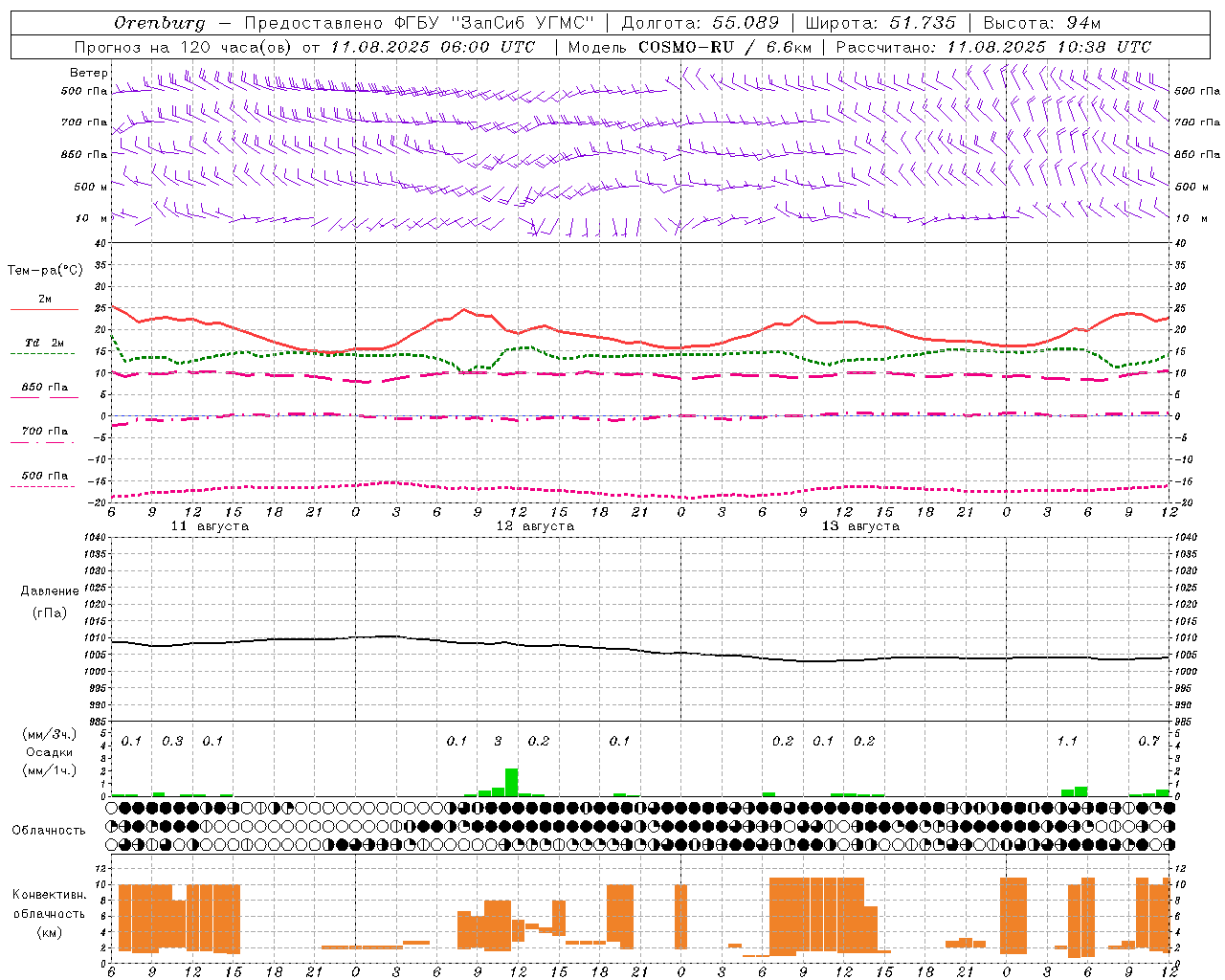
Task: Click the 'Тем-ра(°C)' axis label
Action: point(45,271)
